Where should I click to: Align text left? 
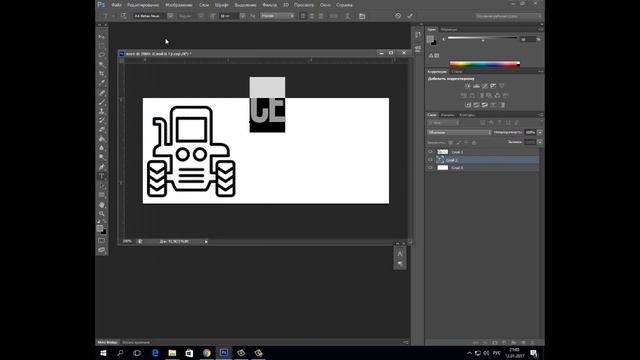pos(303,16)
